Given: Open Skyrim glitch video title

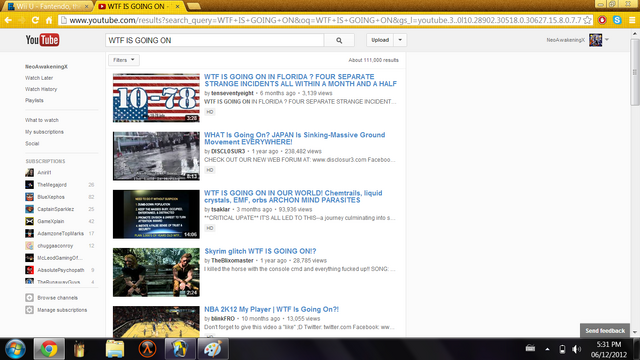Looking at the screenshot, I should (260, 251).
